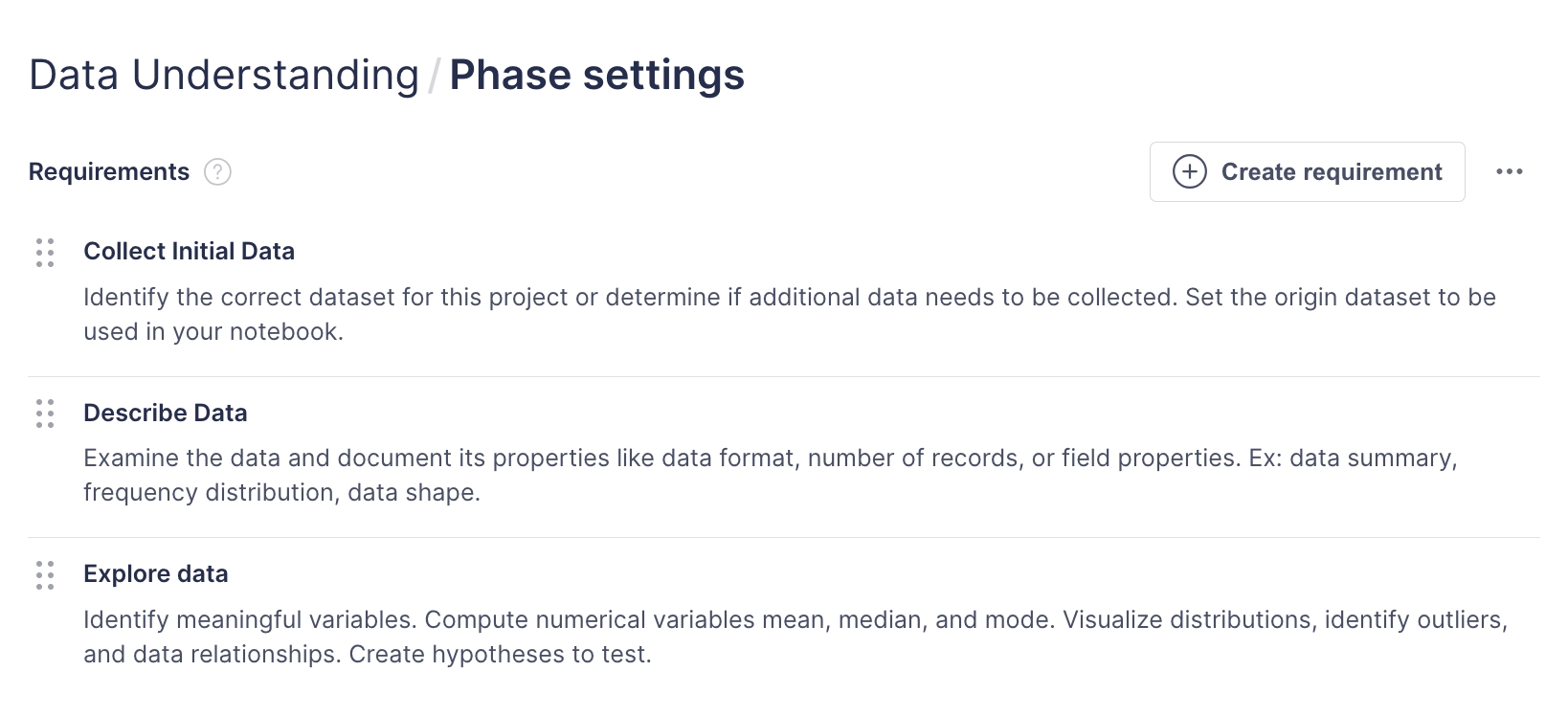This screenshot has width=1568, height=716.
Task: Select the Explore data drag handle
Action: coord(45,575)
